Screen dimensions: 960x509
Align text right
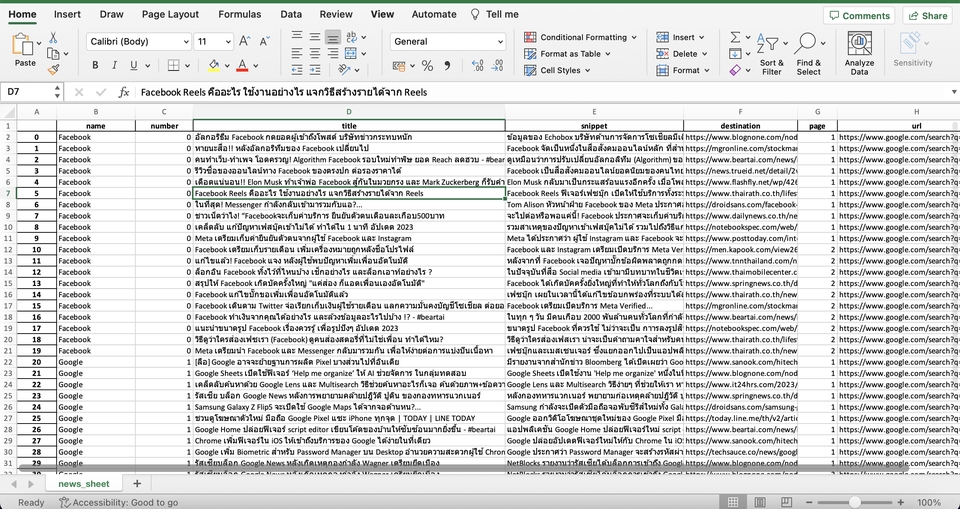click(x=332, y=54)
